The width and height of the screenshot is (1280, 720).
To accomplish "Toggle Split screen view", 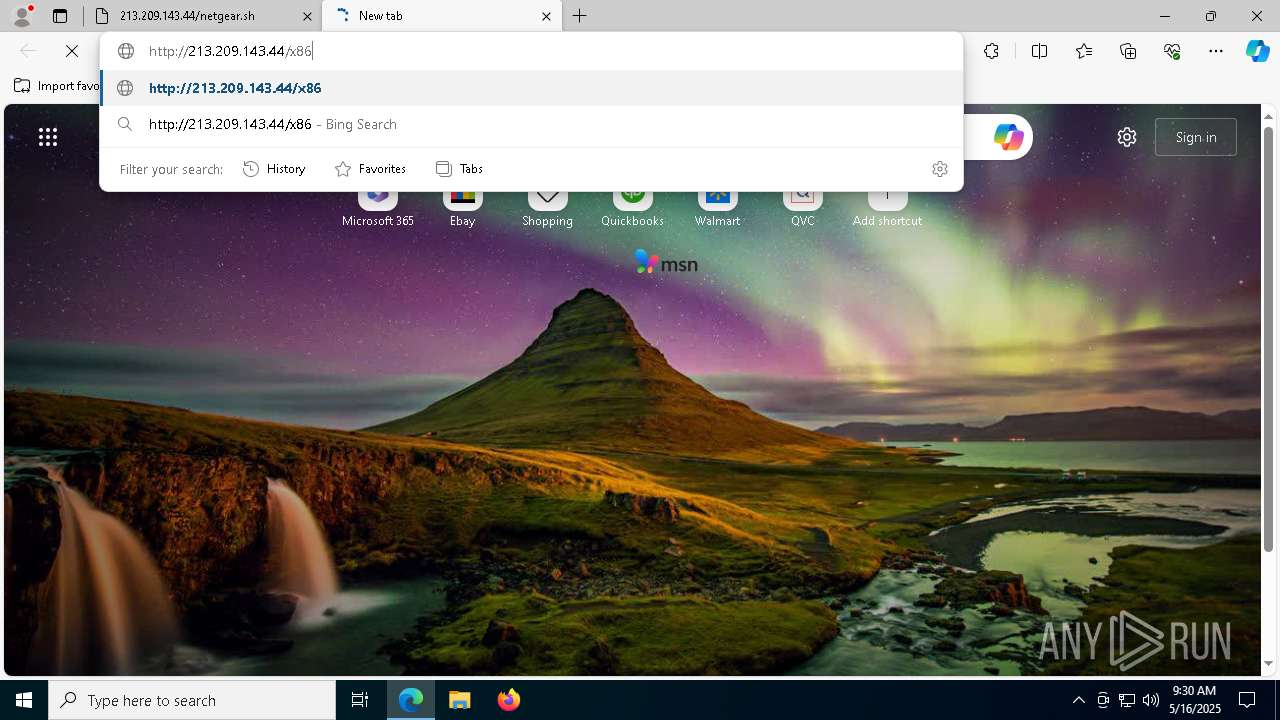I will [1039, 51].
